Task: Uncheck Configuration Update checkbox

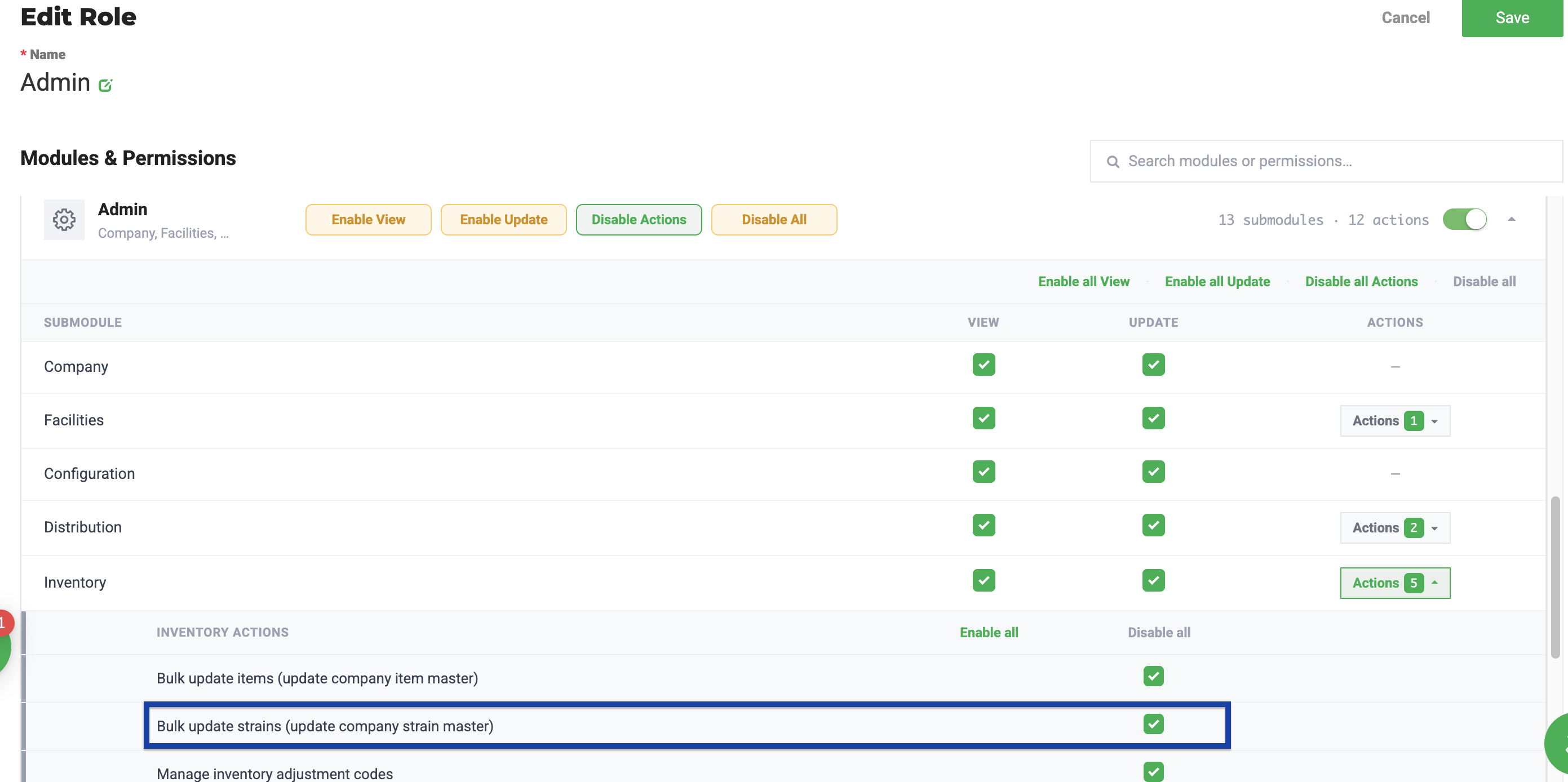Action: point(1154,472)
